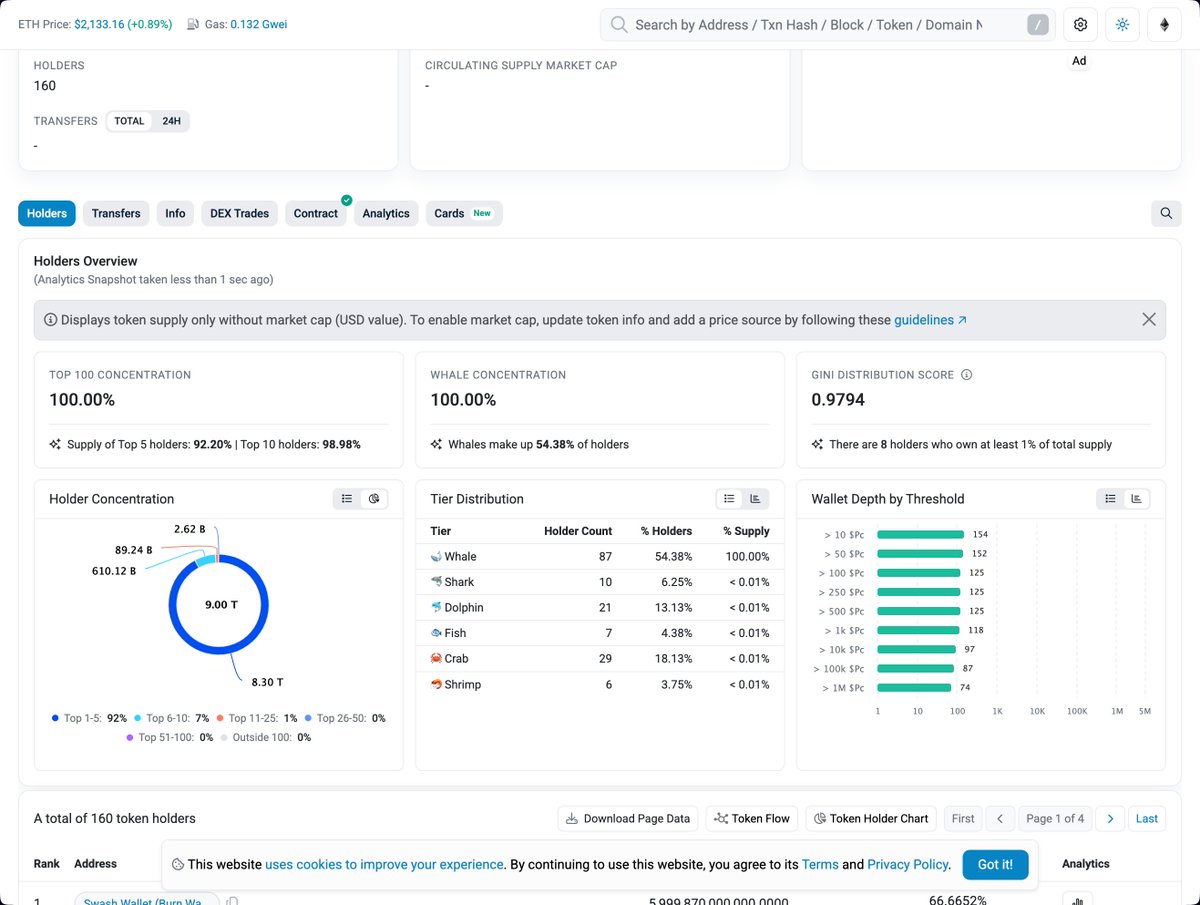Open the Holders tab
The width and height of the screenshot is (1200, 905).
(x=47, y=213)
